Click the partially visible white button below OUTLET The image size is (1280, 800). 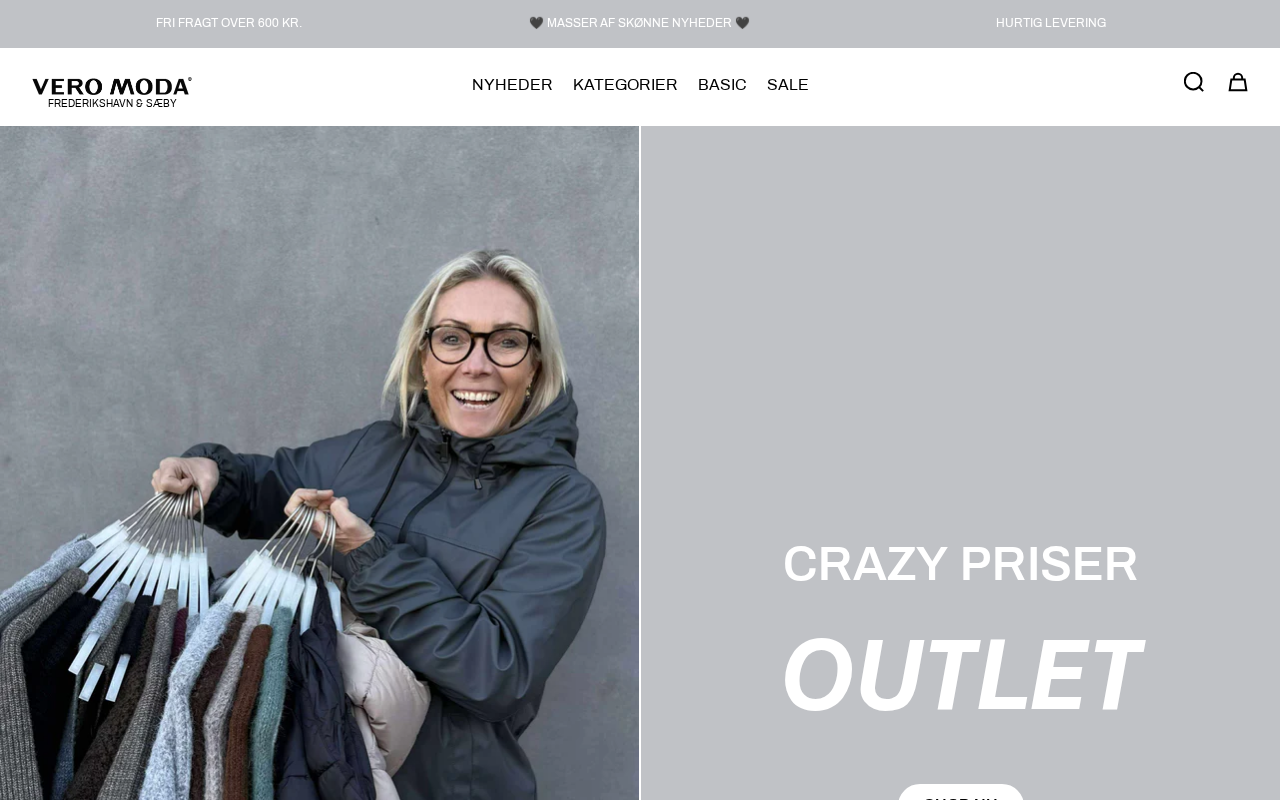click(x=961, y=792)
